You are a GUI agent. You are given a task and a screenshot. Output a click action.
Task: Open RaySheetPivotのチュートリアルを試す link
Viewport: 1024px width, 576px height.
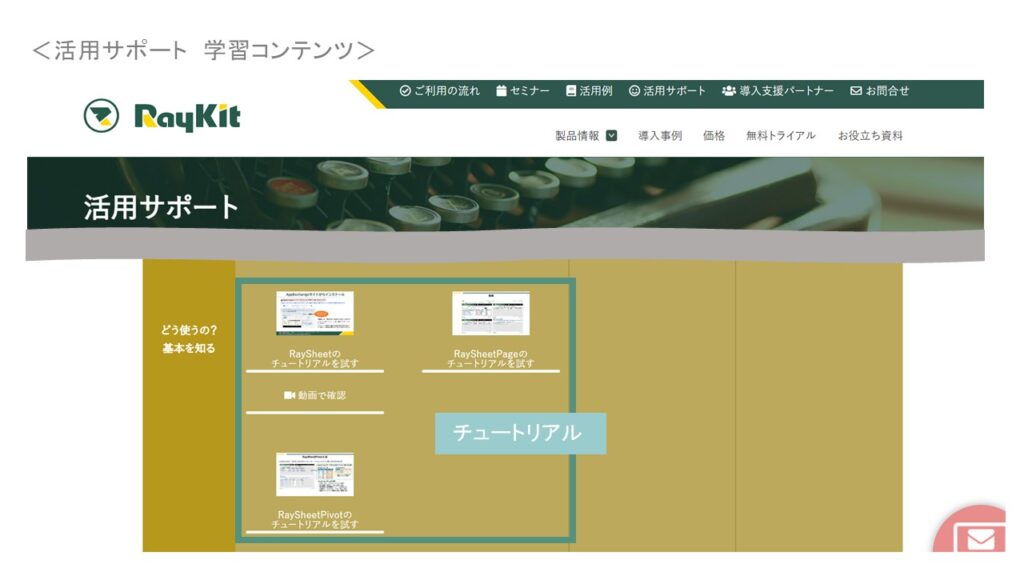point(315,519)
